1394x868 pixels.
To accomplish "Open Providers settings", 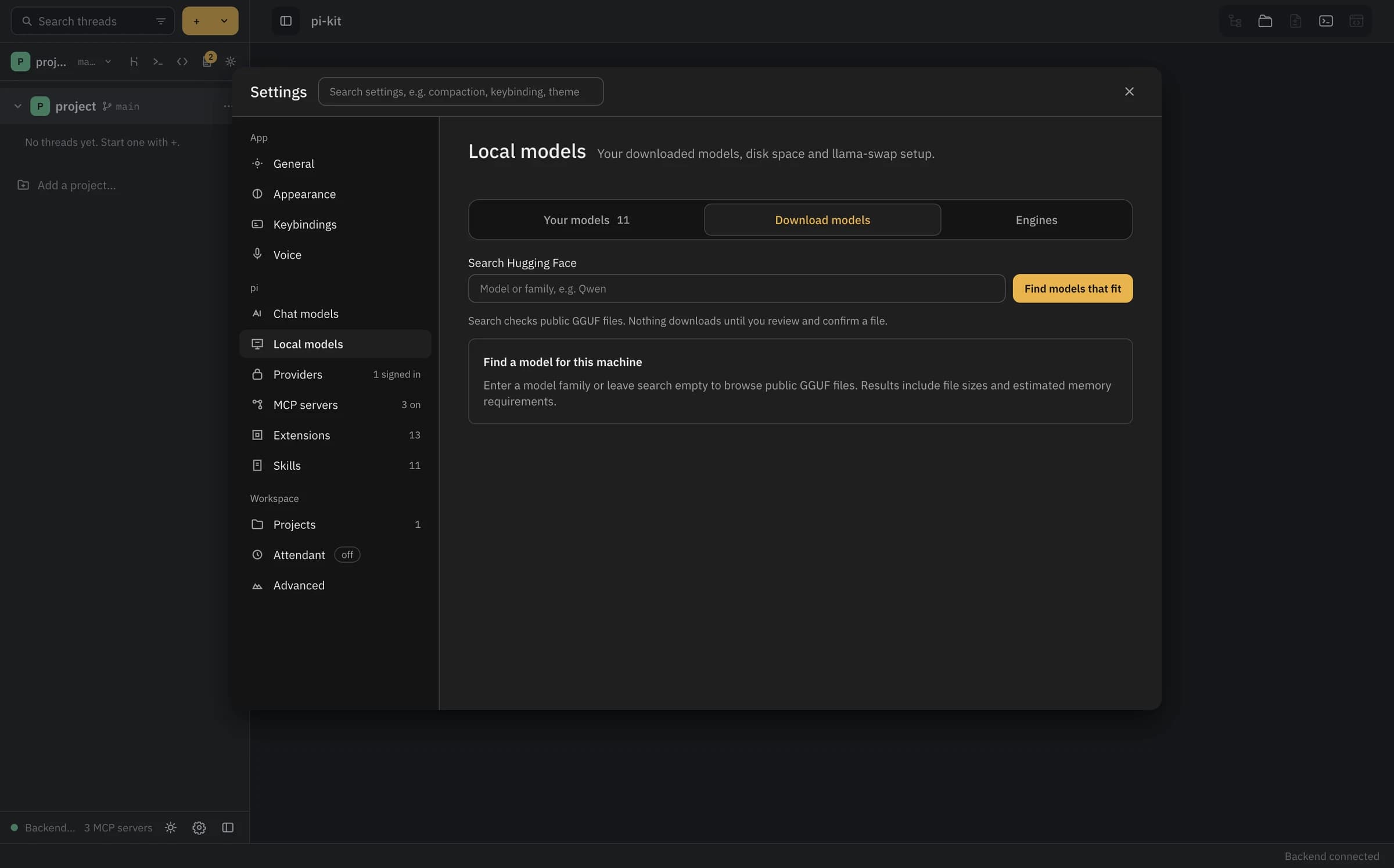I will pos(335,374).
